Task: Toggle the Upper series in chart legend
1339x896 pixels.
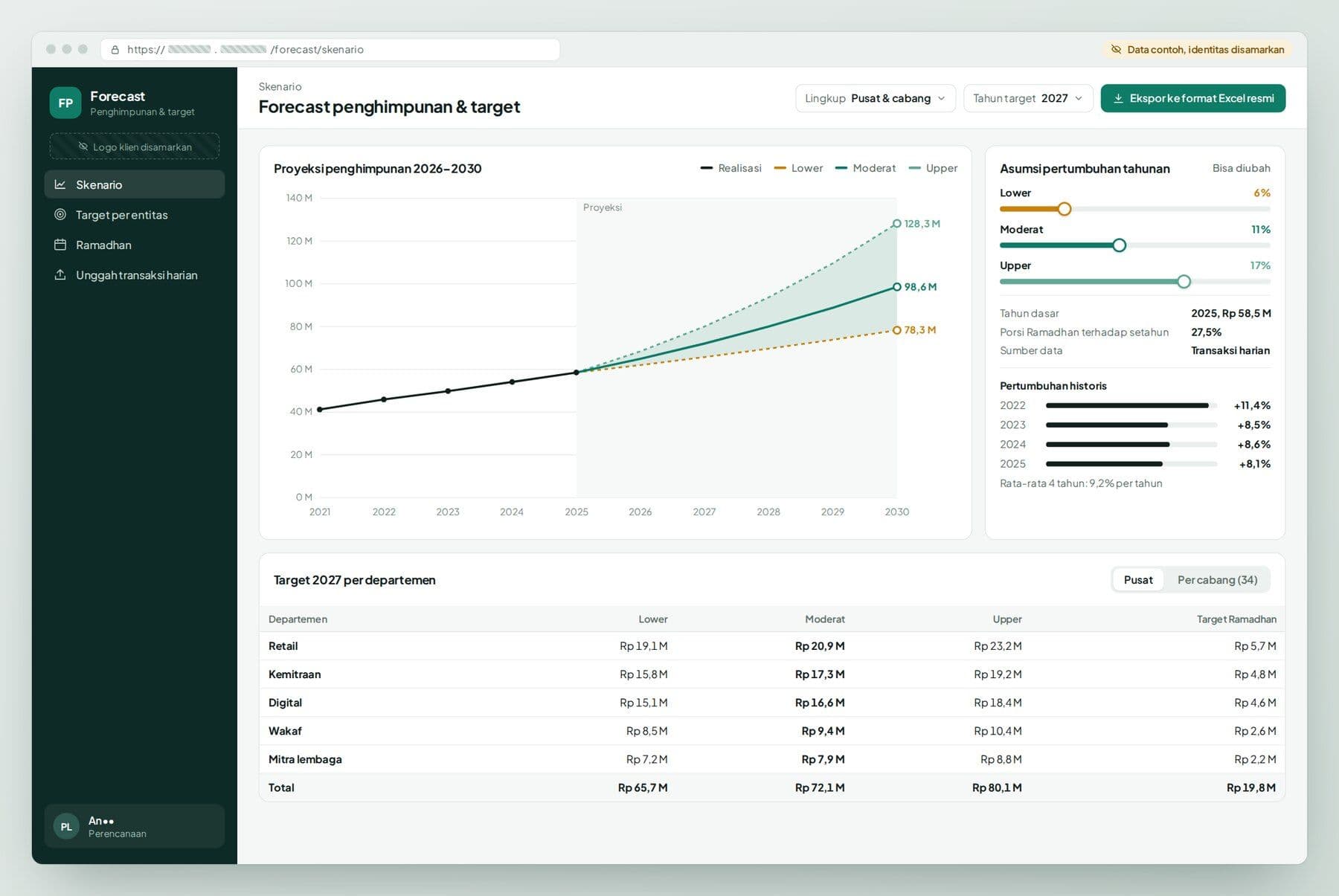Action: (x=933, y=168)
